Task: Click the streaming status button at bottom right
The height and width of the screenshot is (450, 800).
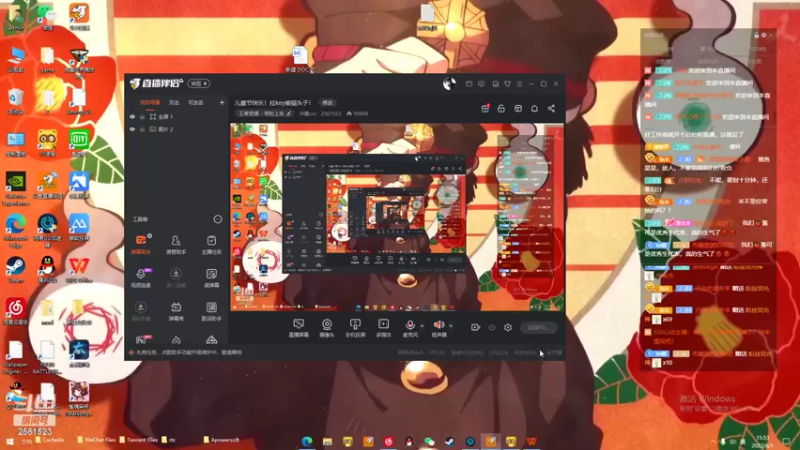Action: click(x=538, y=327)
